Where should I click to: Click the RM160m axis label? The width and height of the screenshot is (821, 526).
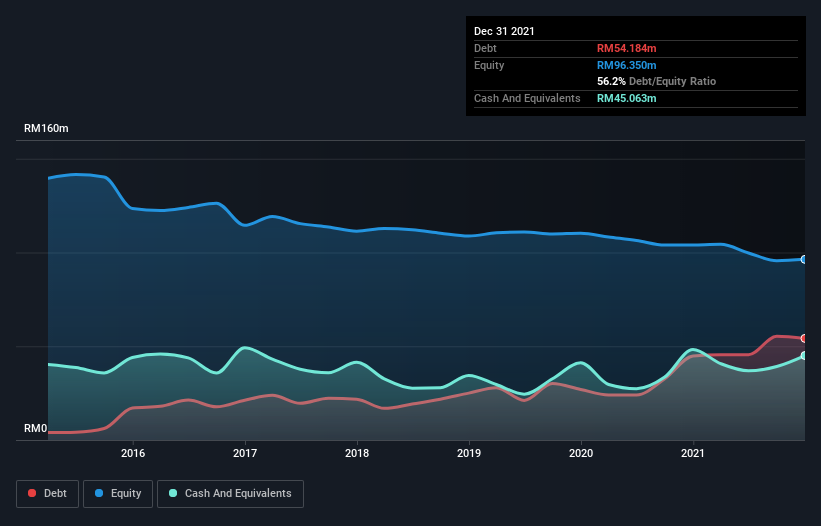[x=46, y=128]
